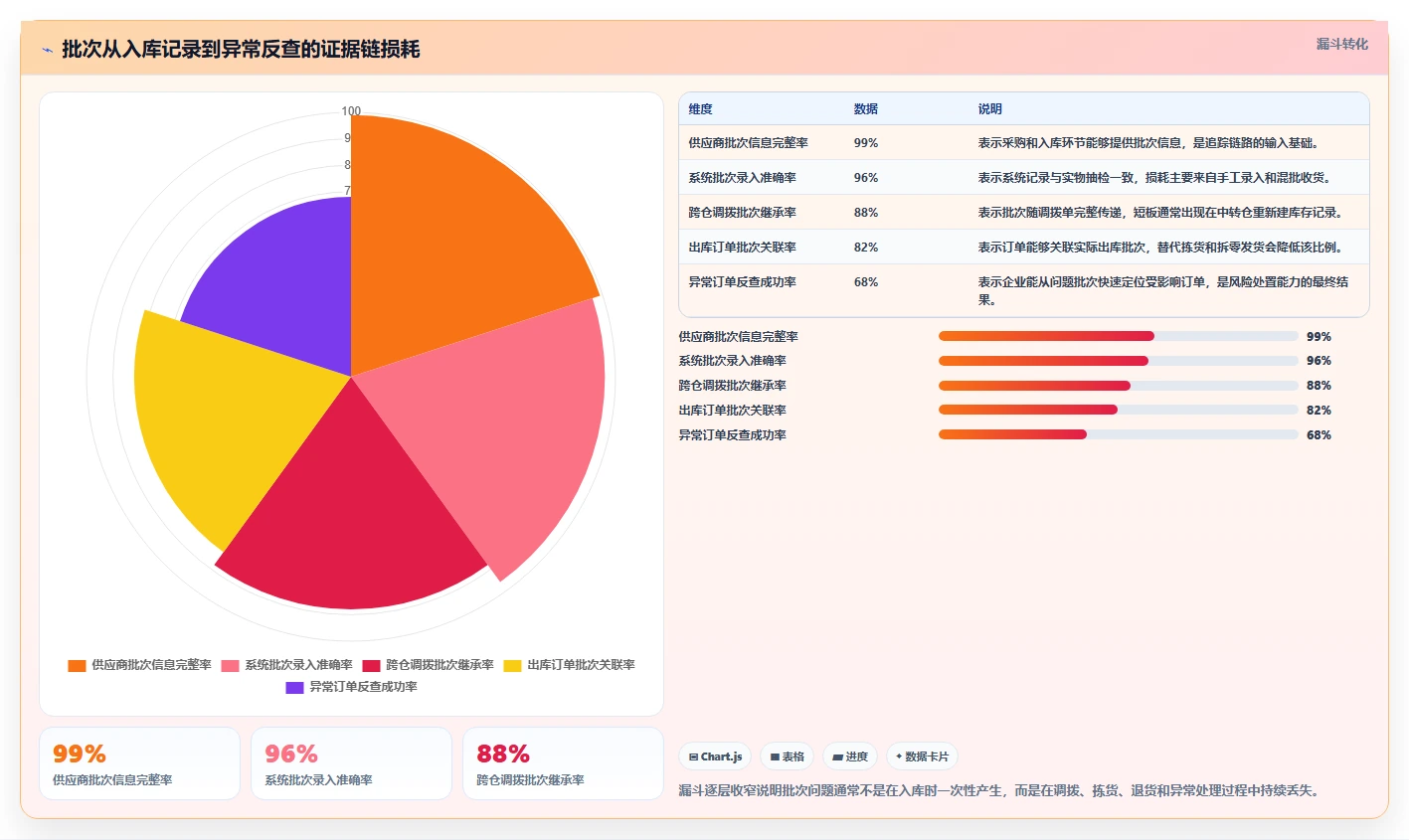1409x840 pixels.
Task: Click the lightning icon beside the page title
Action: click(48, 50)
